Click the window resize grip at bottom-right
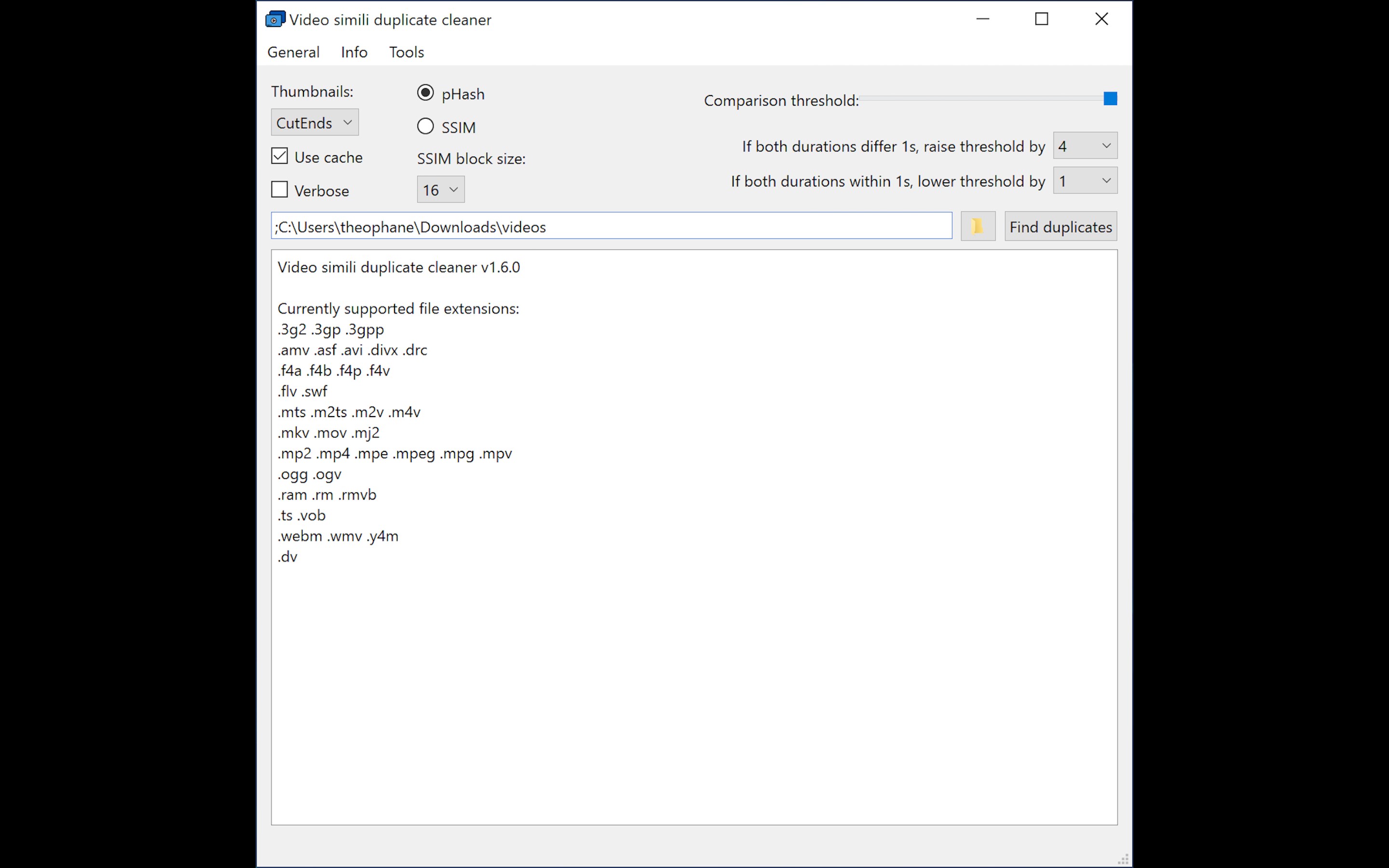This screenshot has width=1389, height=868. tap(1123, 859)
